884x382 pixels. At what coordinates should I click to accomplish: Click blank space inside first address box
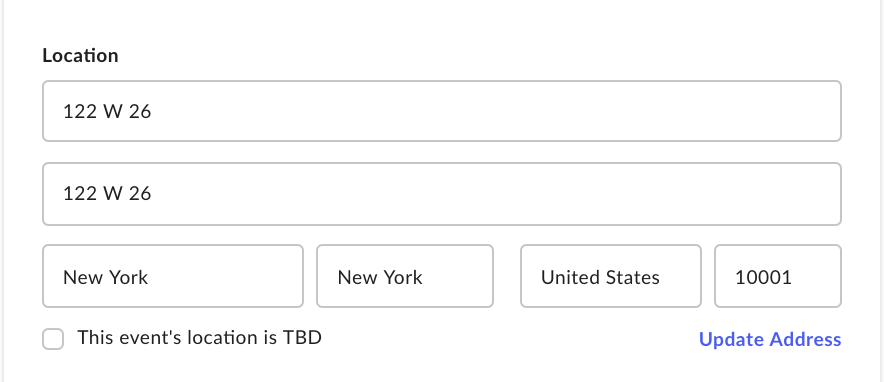(496, 111)
